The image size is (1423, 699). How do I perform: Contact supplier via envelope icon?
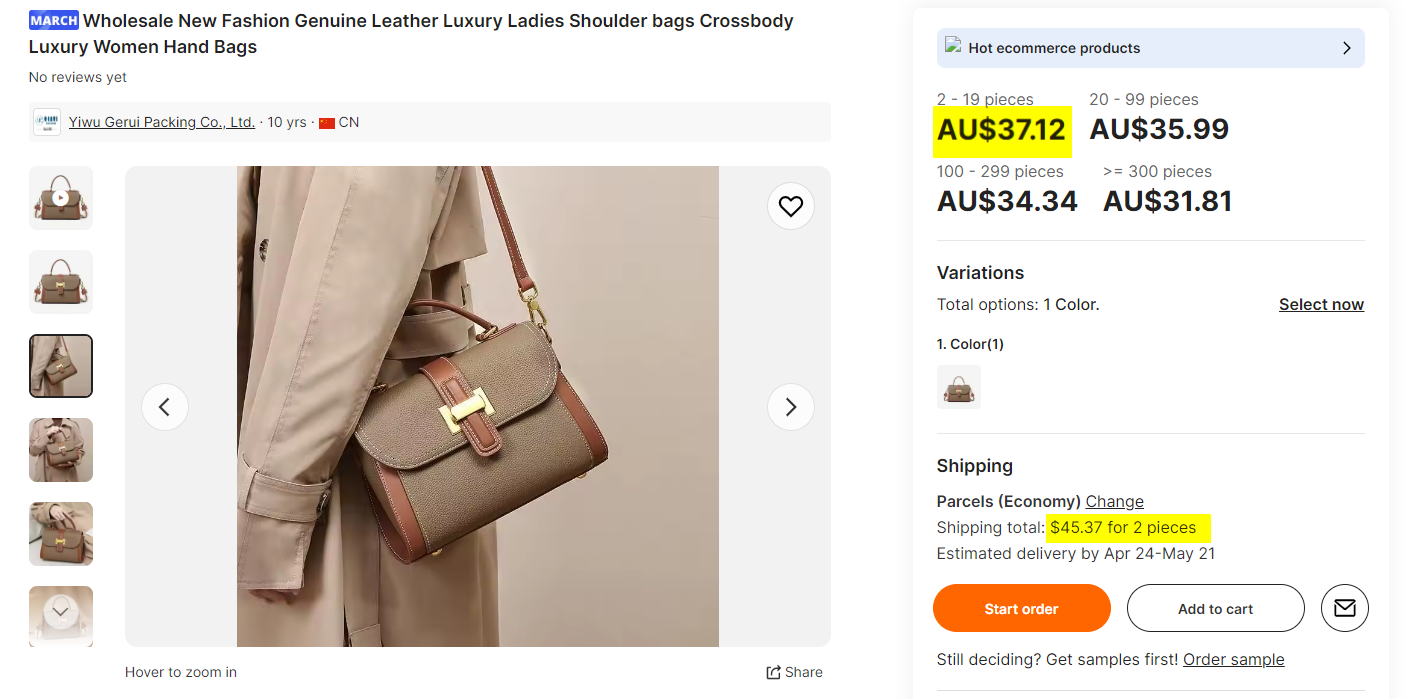(x=1345, y=608)
